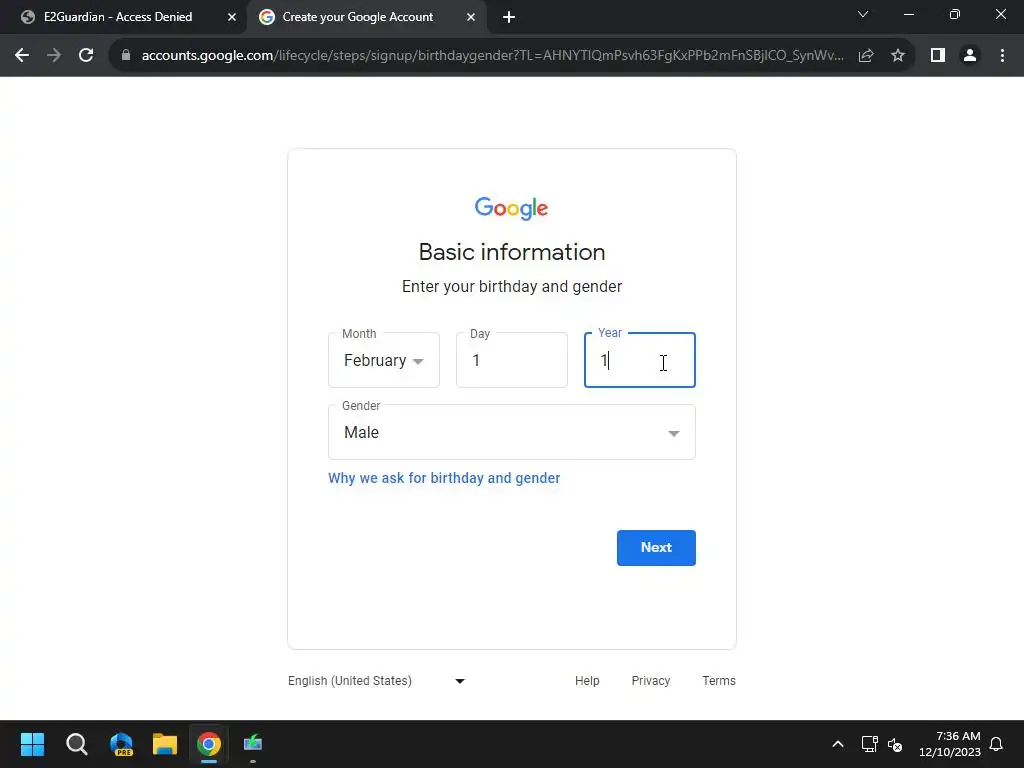Open the English (United States) language selector
The height and width of the screenshot is (768, 1024).
coord(376,680)
